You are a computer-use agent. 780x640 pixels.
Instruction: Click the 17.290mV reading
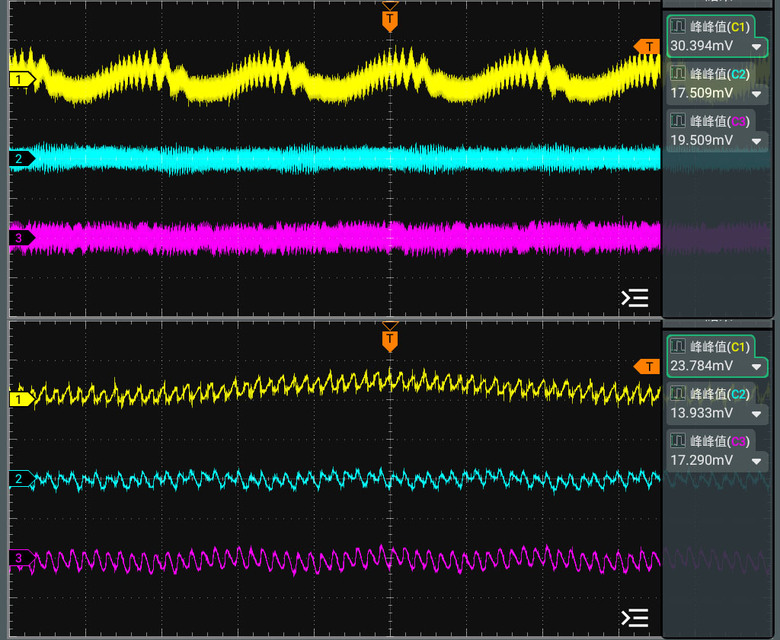point(701,460)
